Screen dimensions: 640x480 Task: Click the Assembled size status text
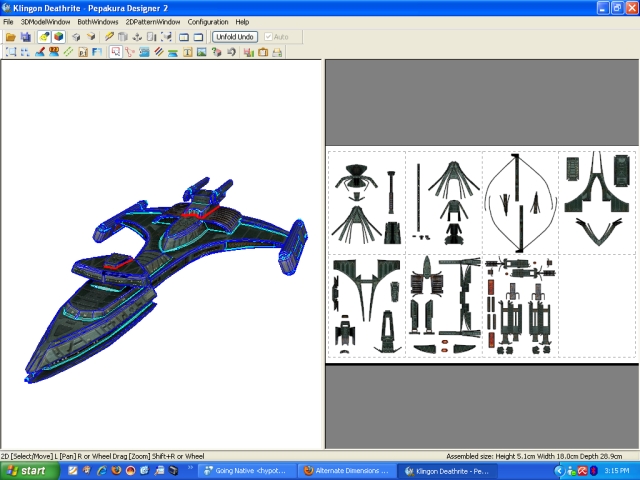click(534, 456)
